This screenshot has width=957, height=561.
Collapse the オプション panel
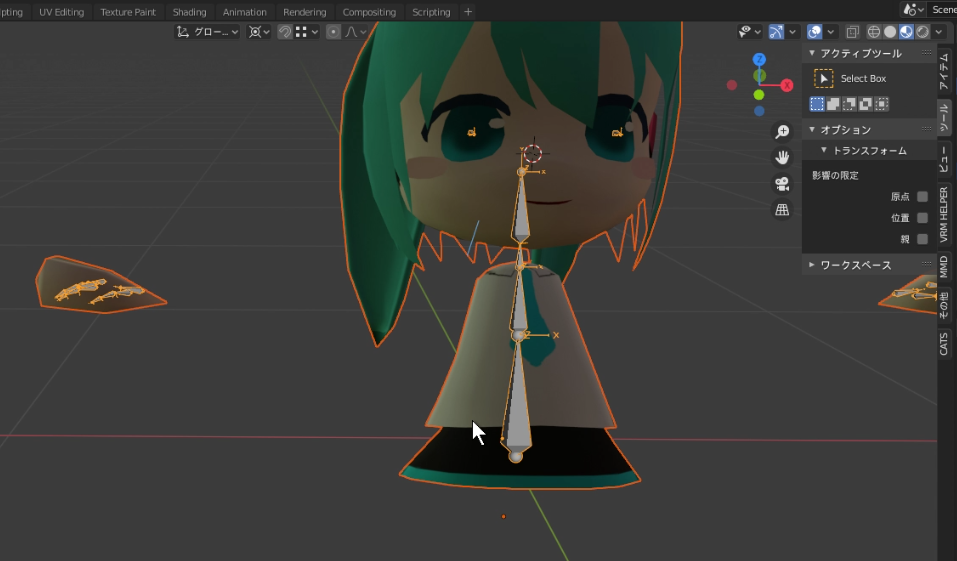point(812,129)
